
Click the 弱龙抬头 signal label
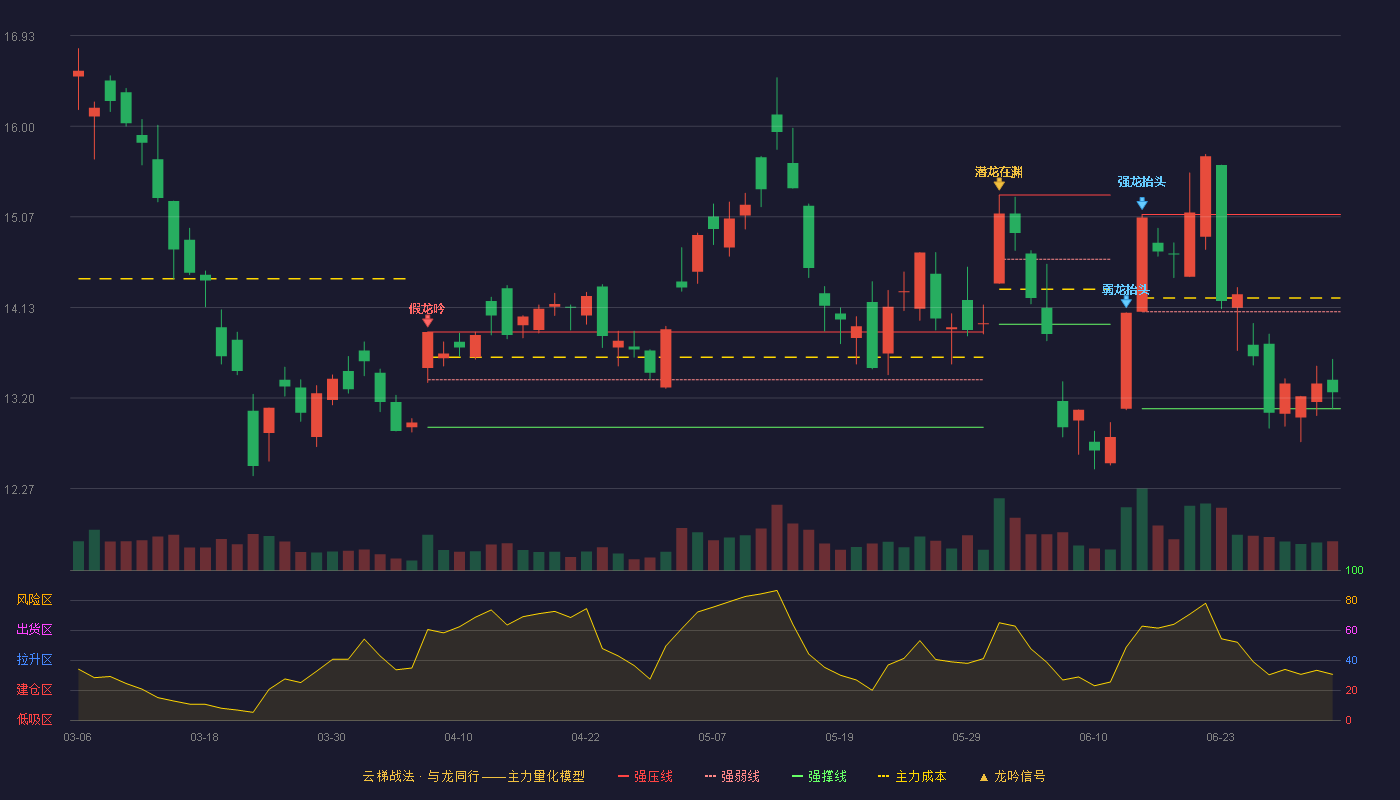[1126, 290]
